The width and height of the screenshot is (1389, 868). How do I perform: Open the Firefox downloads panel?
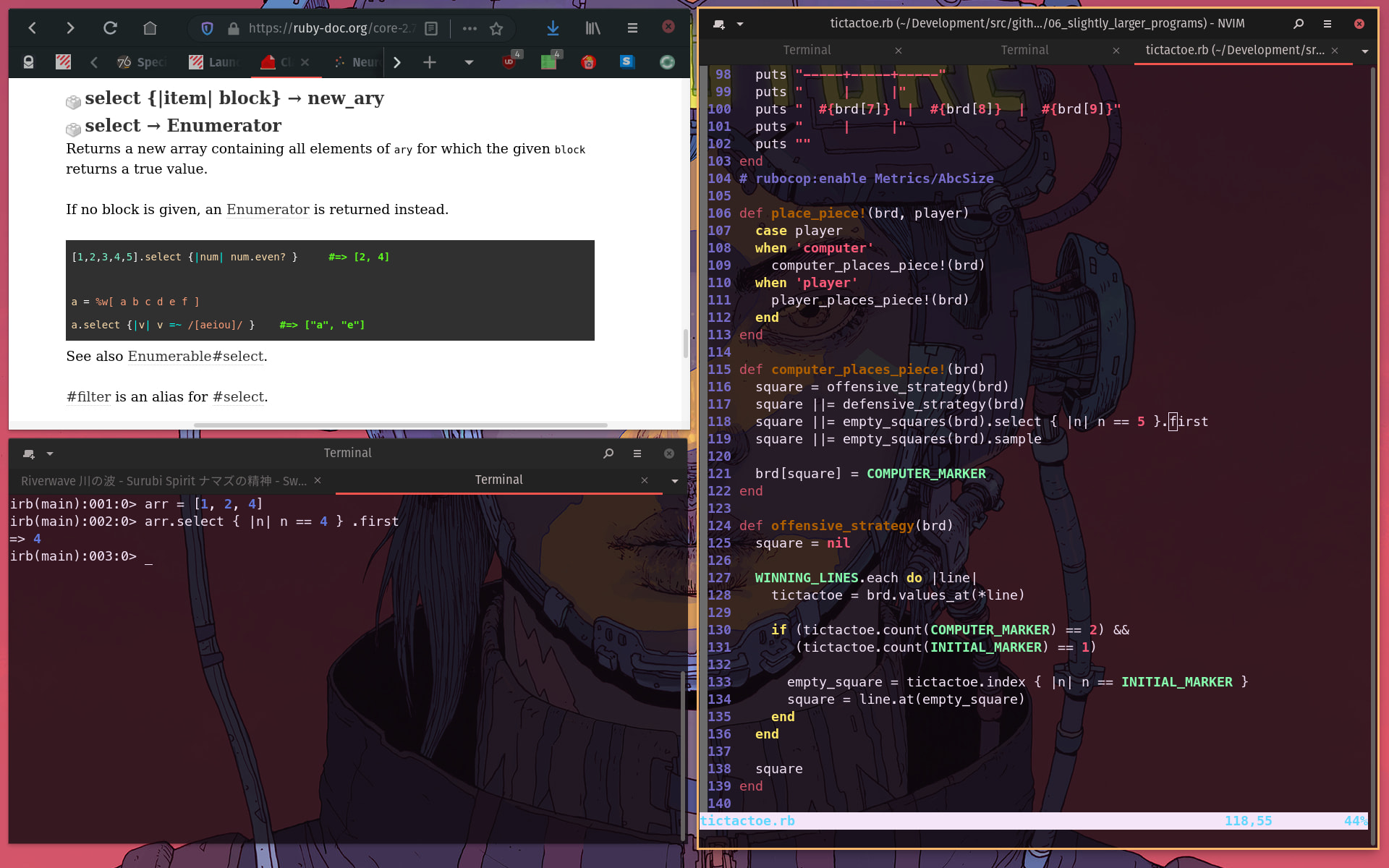(x=553, y=28)
